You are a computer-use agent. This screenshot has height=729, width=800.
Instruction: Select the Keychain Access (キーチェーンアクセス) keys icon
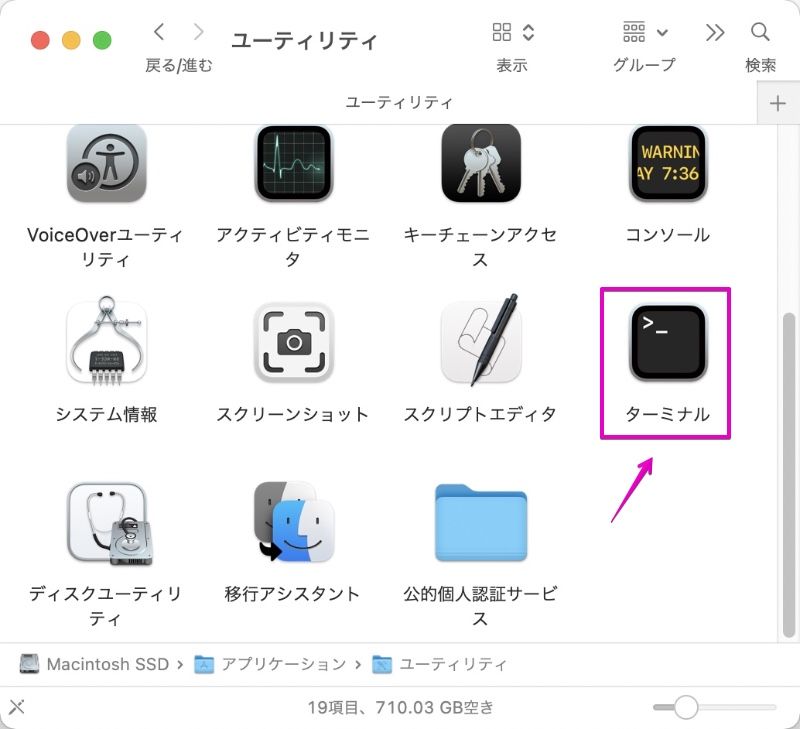pyautogui.click(x=481, y=163)
